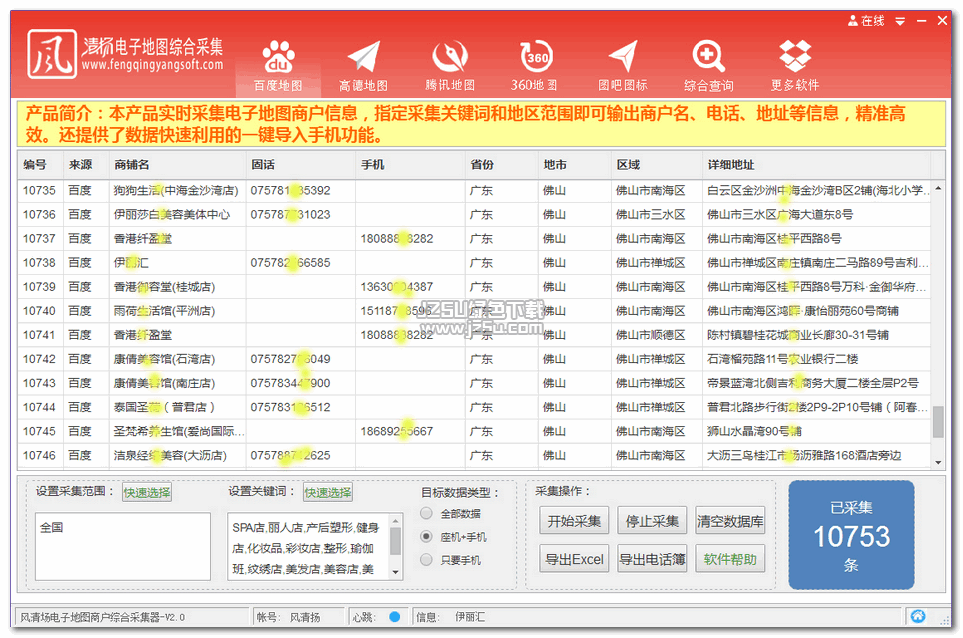The height and width of the screenshot is (638, 963).
Task: Click the 区域 column header
Action: point(657,165)
